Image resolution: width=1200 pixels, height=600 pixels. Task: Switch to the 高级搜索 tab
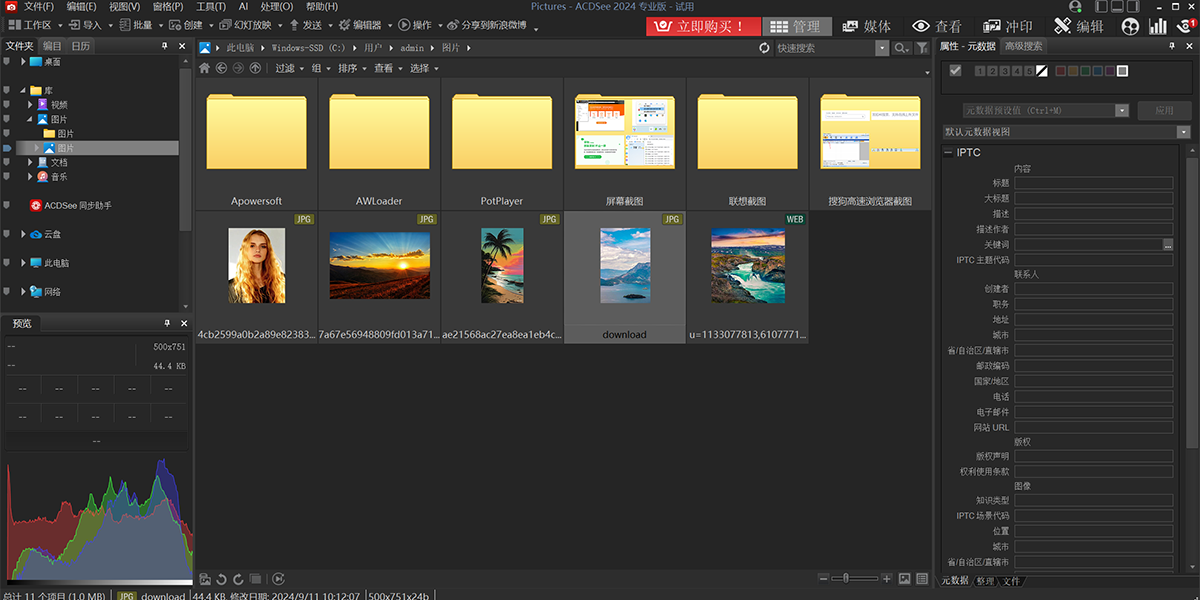tap(1024, 46)
